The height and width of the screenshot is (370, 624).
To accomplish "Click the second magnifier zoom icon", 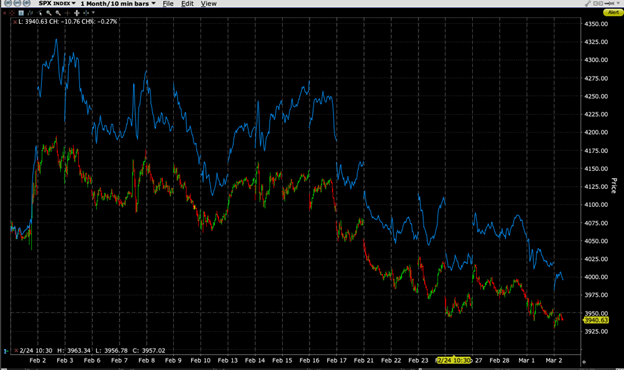I will [58, 13].
